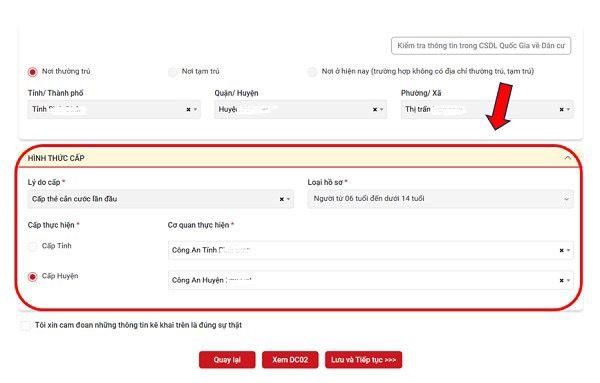
Task: Select Nơi tạm trú radio button
Action: (x=173, y=72)
